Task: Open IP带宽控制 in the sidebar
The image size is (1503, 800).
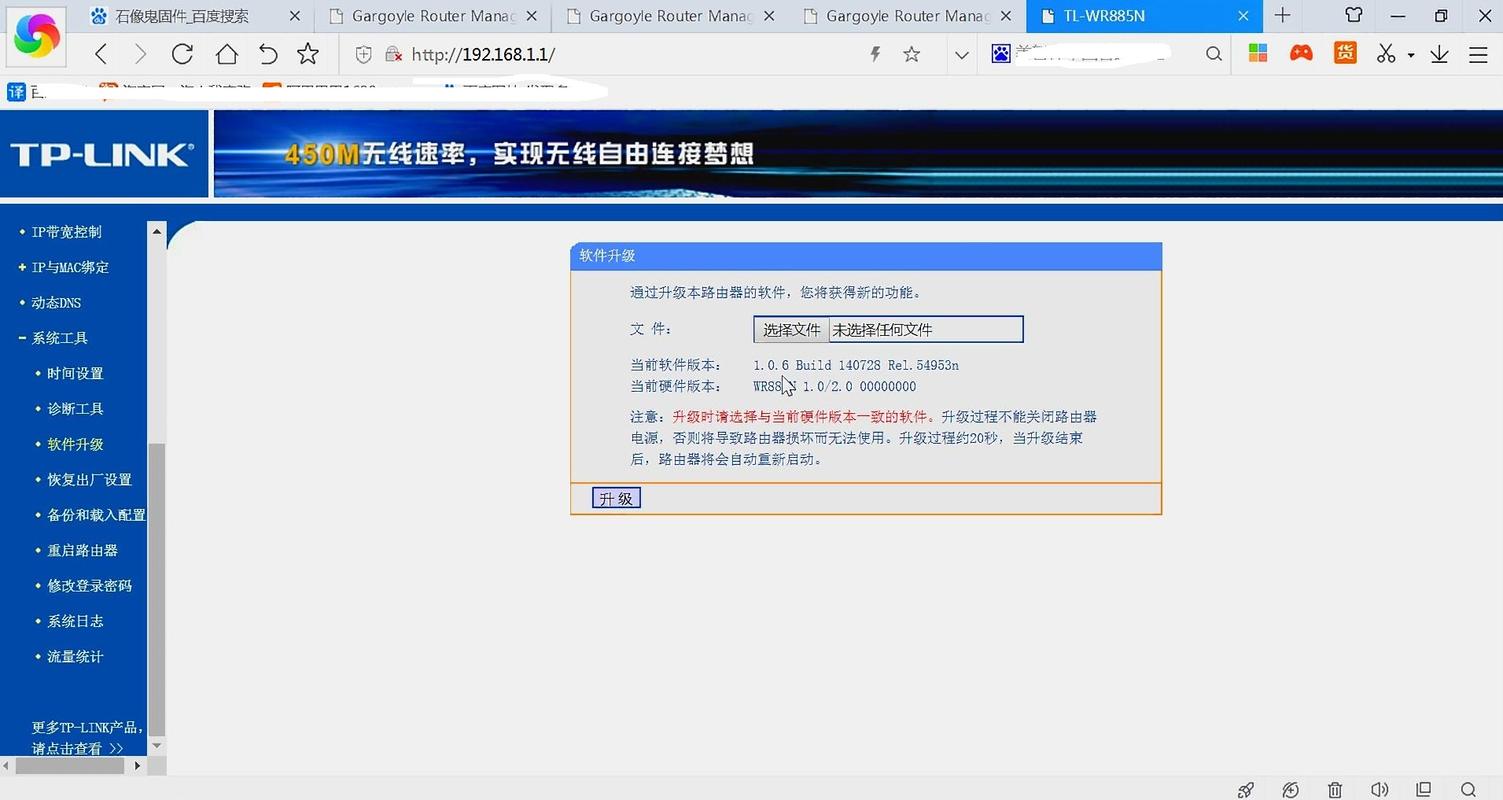Action: [66, 232]
